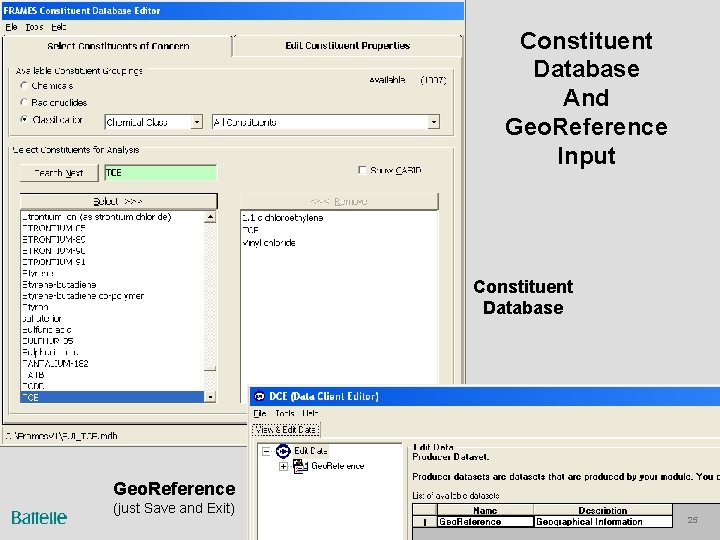
Task: Open the Chemical Class dropdown
Action: [197, 122]
